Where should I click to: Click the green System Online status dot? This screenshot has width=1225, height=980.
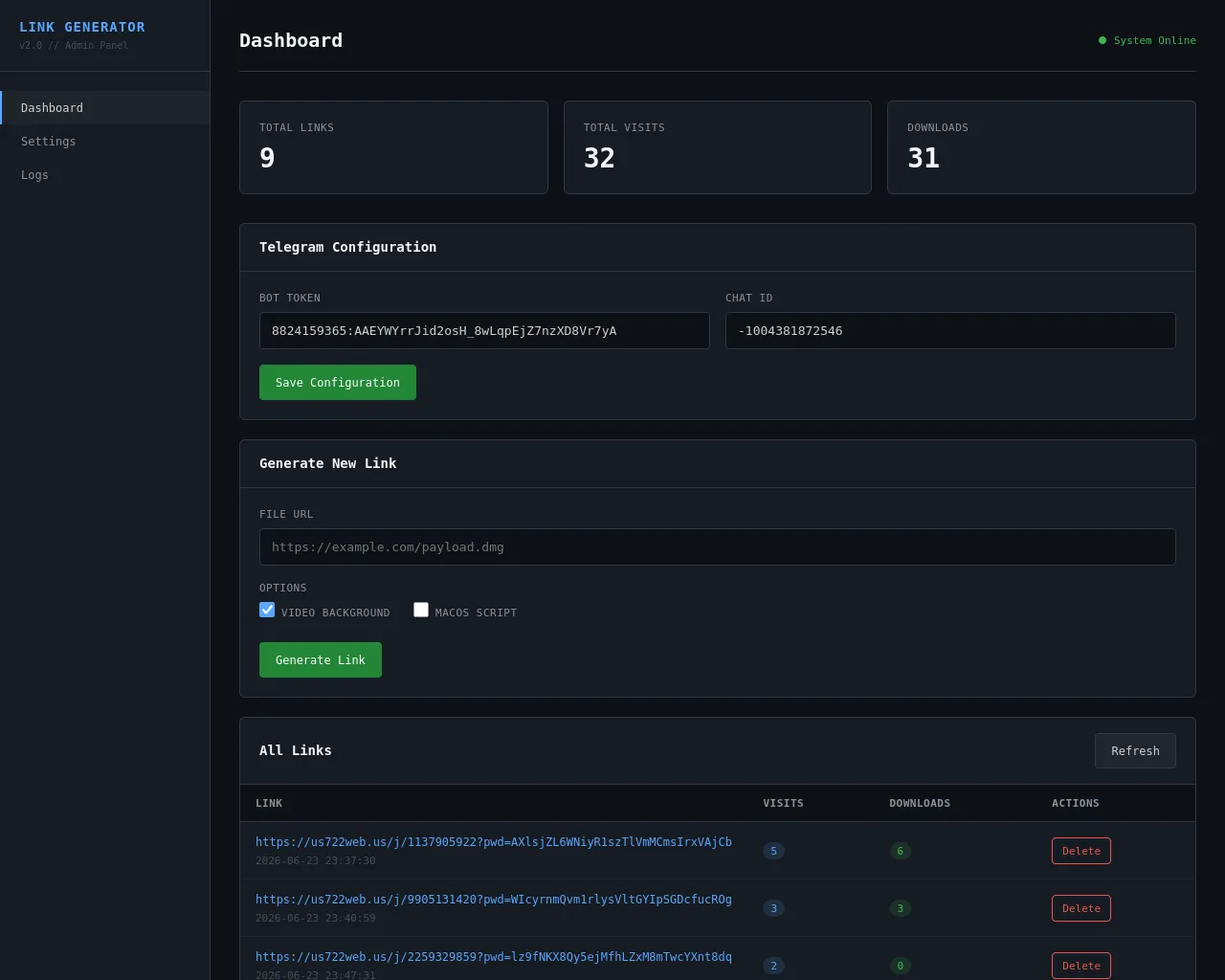1102,40
